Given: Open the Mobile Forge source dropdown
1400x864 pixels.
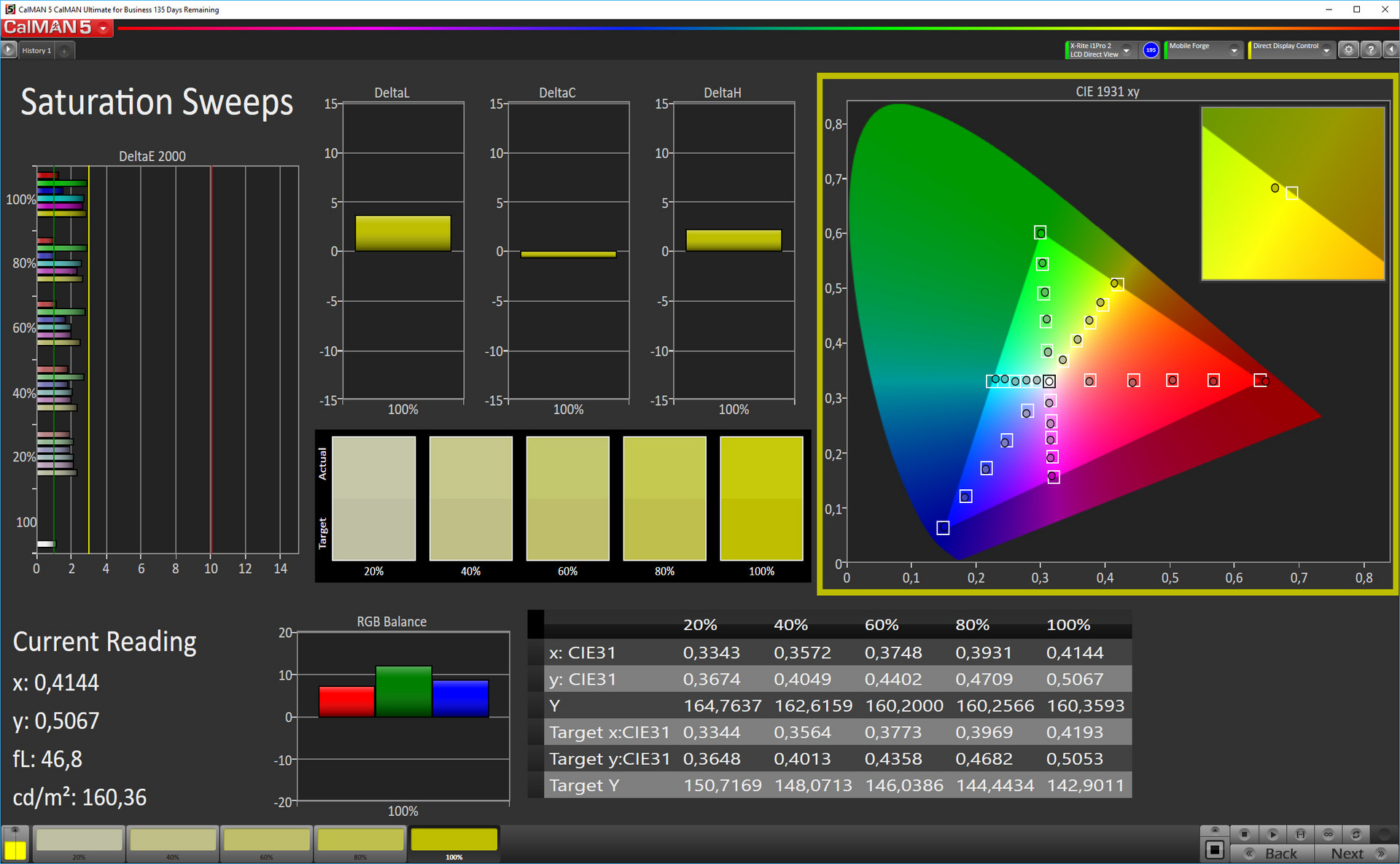Looking at the screenshot, I should coord(1234,50).
